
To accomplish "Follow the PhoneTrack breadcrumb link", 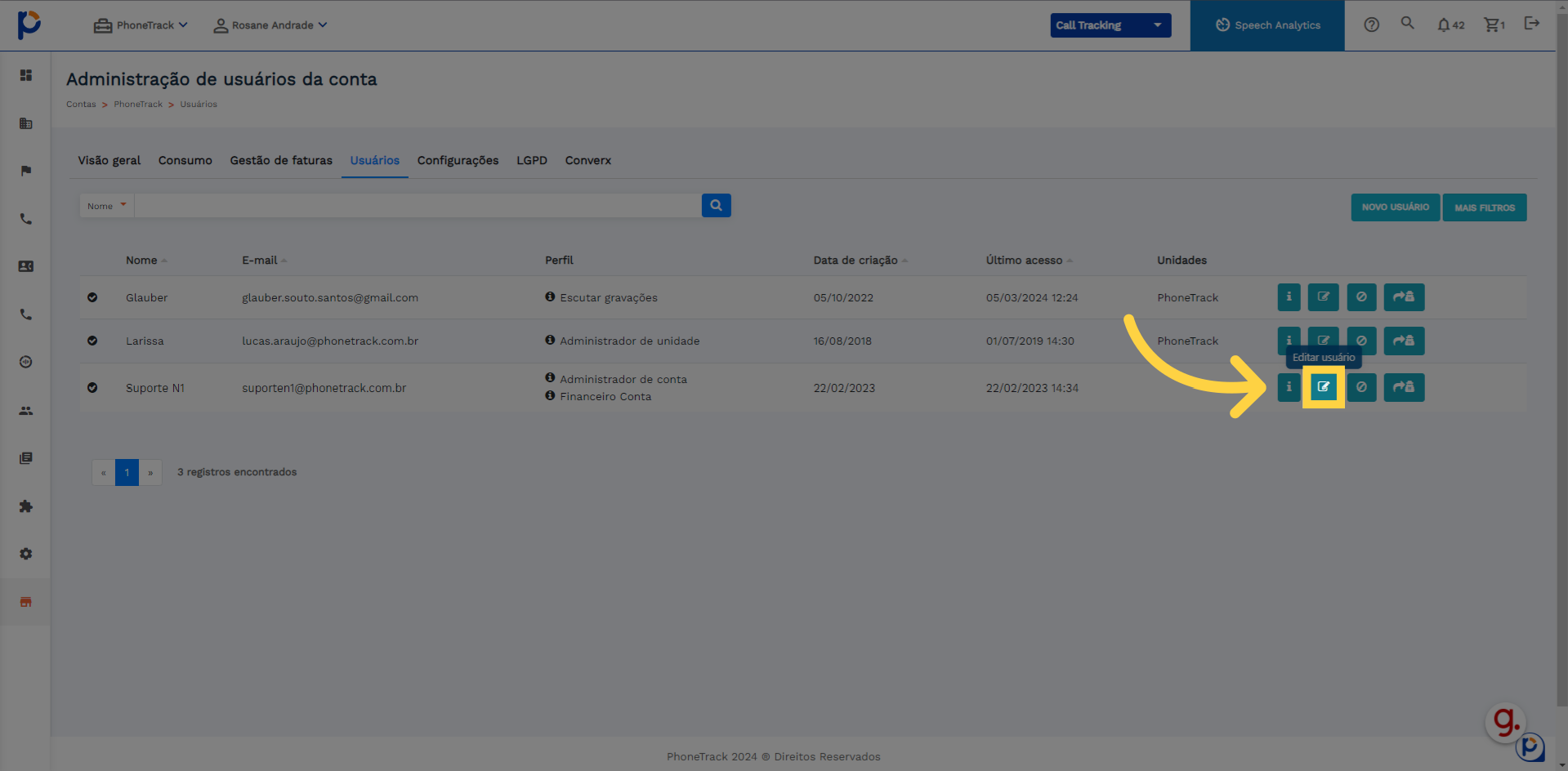I will (x=138, y=105).
